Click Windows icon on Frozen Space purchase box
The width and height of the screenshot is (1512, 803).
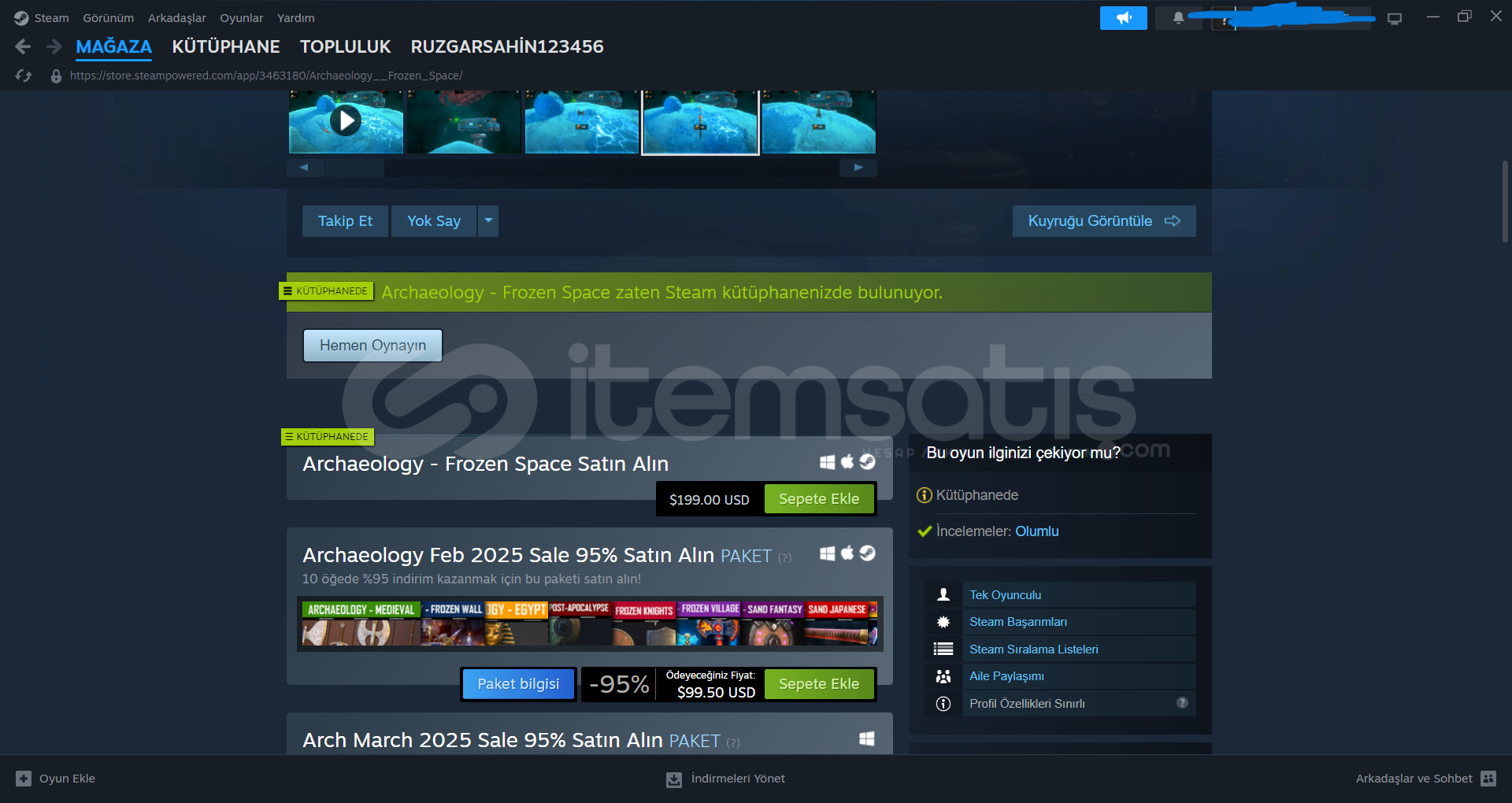click(827, 462)
